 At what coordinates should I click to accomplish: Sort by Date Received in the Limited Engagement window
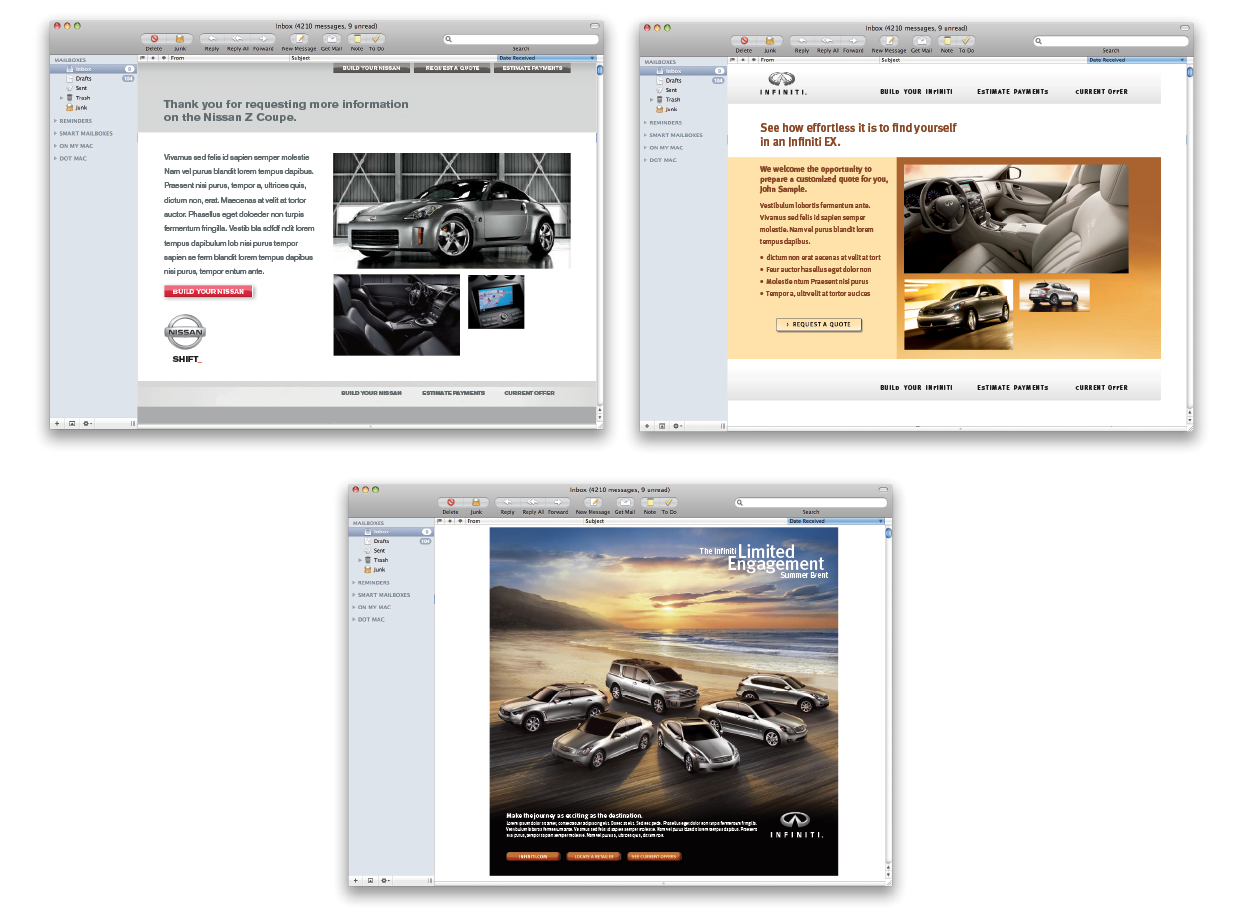click(x=836, y=521)
